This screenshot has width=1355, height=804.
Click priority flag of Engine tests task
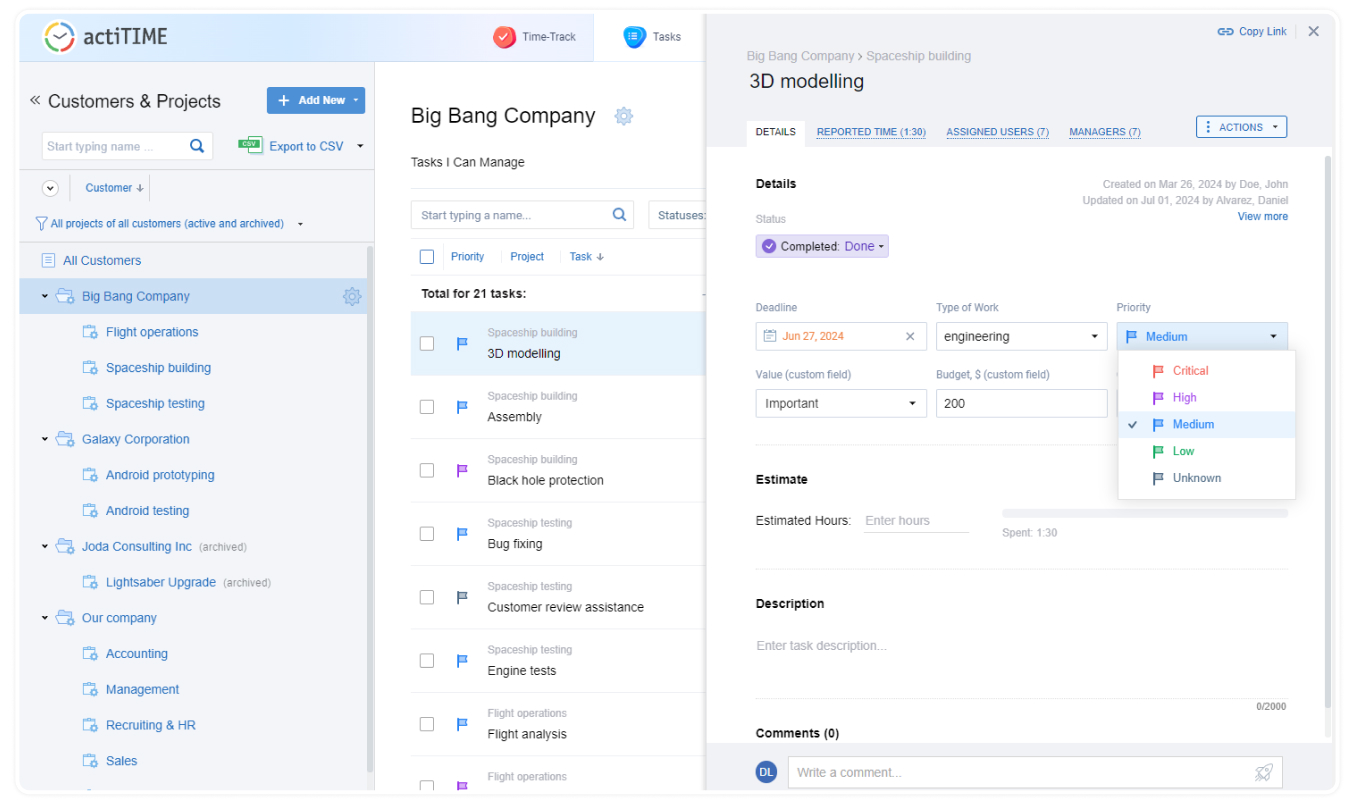pos(462,661)
